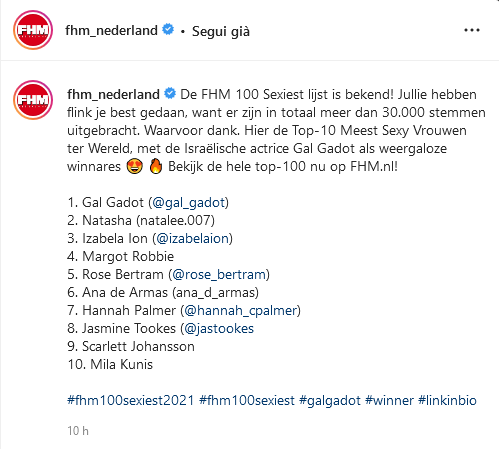Click the Segui già following button
This screenshot has height=449, width=499.
click(x=221, y=31)
